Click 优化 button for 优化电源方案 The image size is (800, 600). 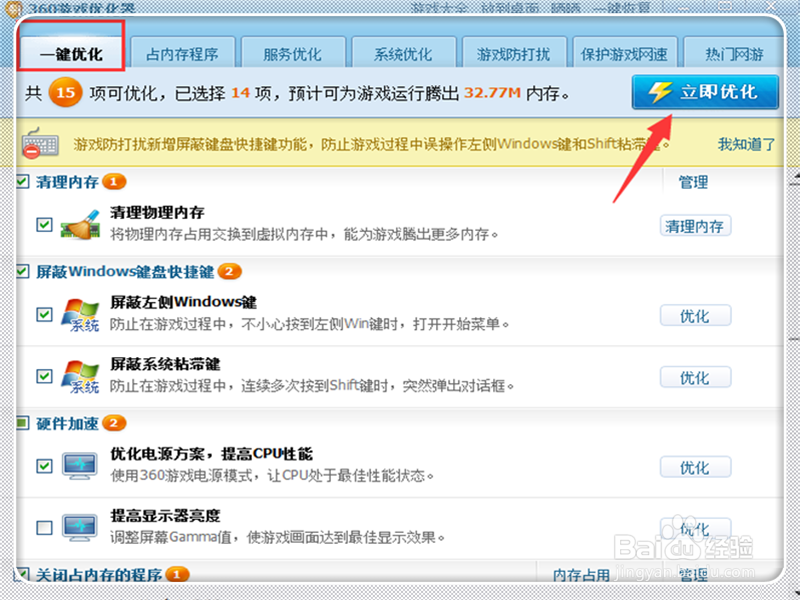click(695, 467)
